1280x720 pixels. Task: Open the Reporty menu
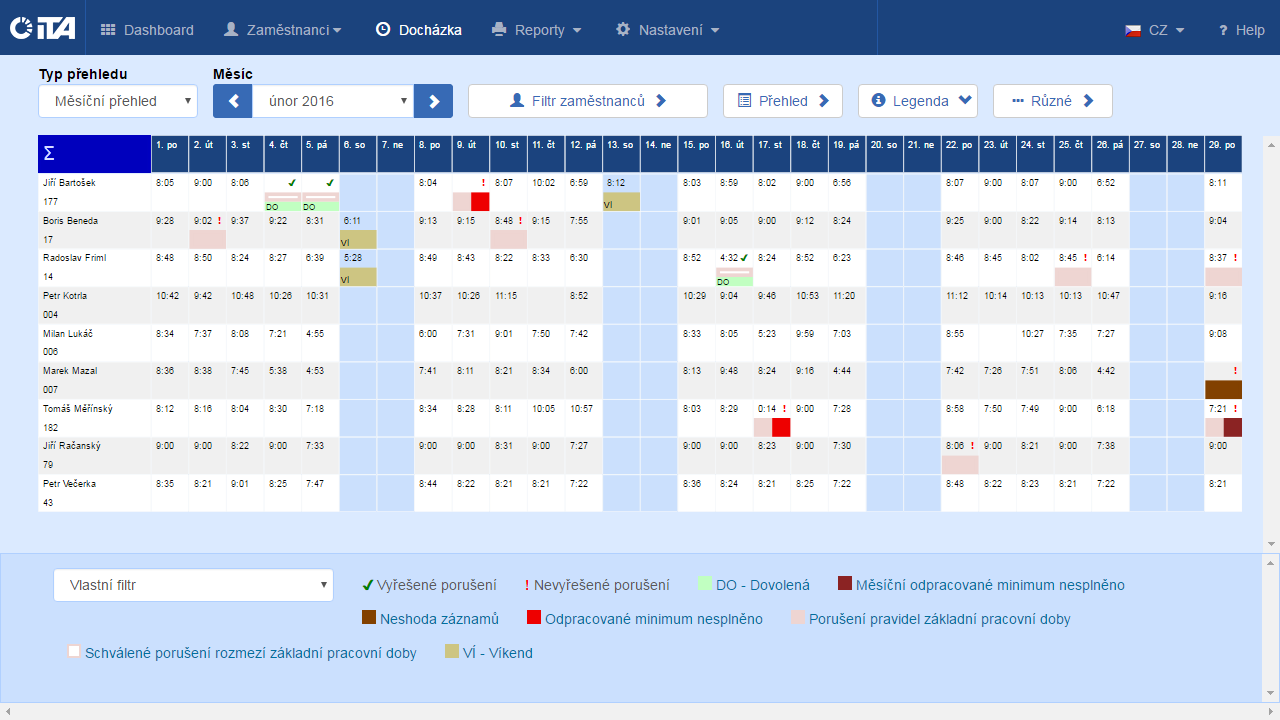point(537,30)
